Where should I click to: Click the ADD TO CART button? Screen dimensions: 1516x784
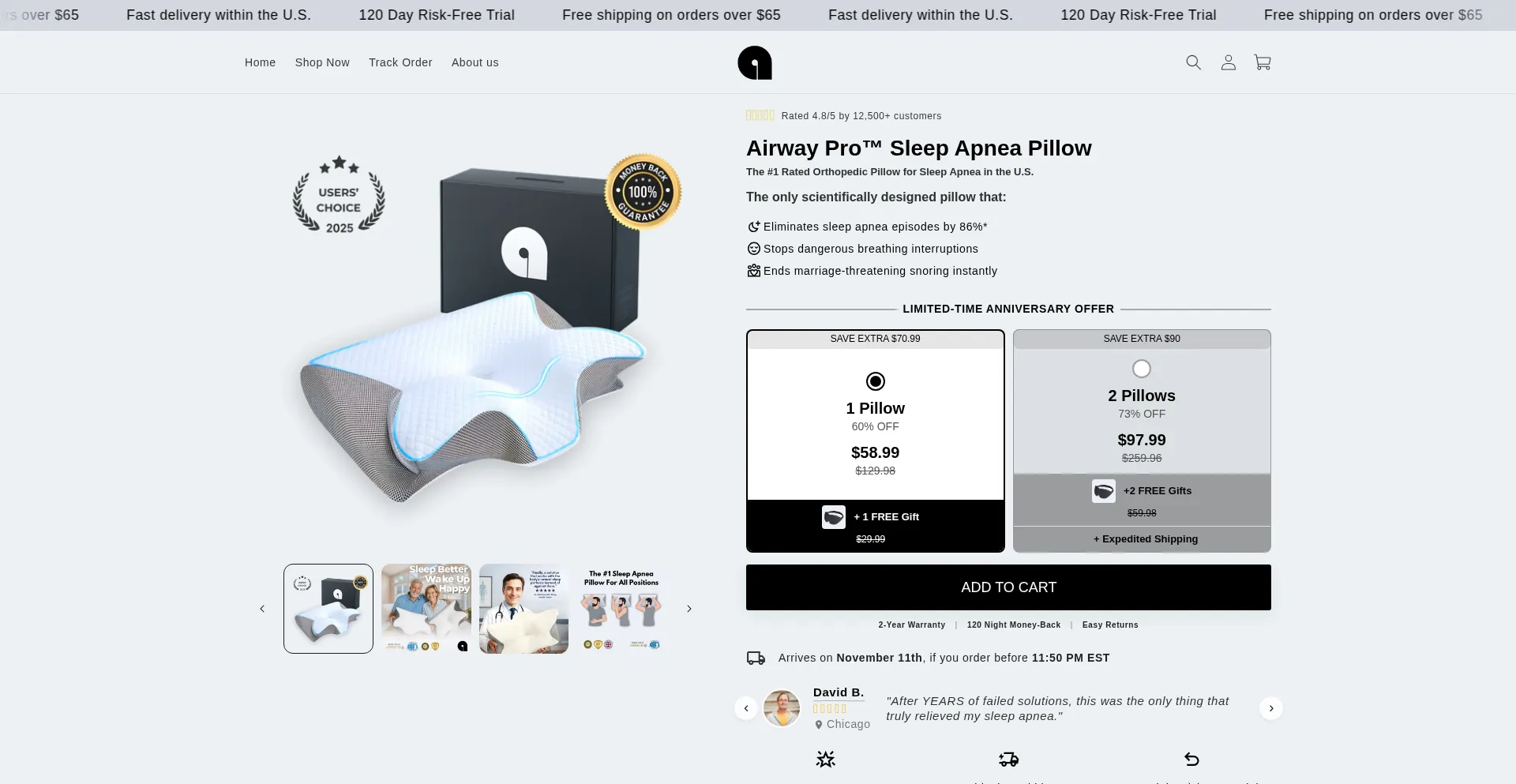(1008, 587)
